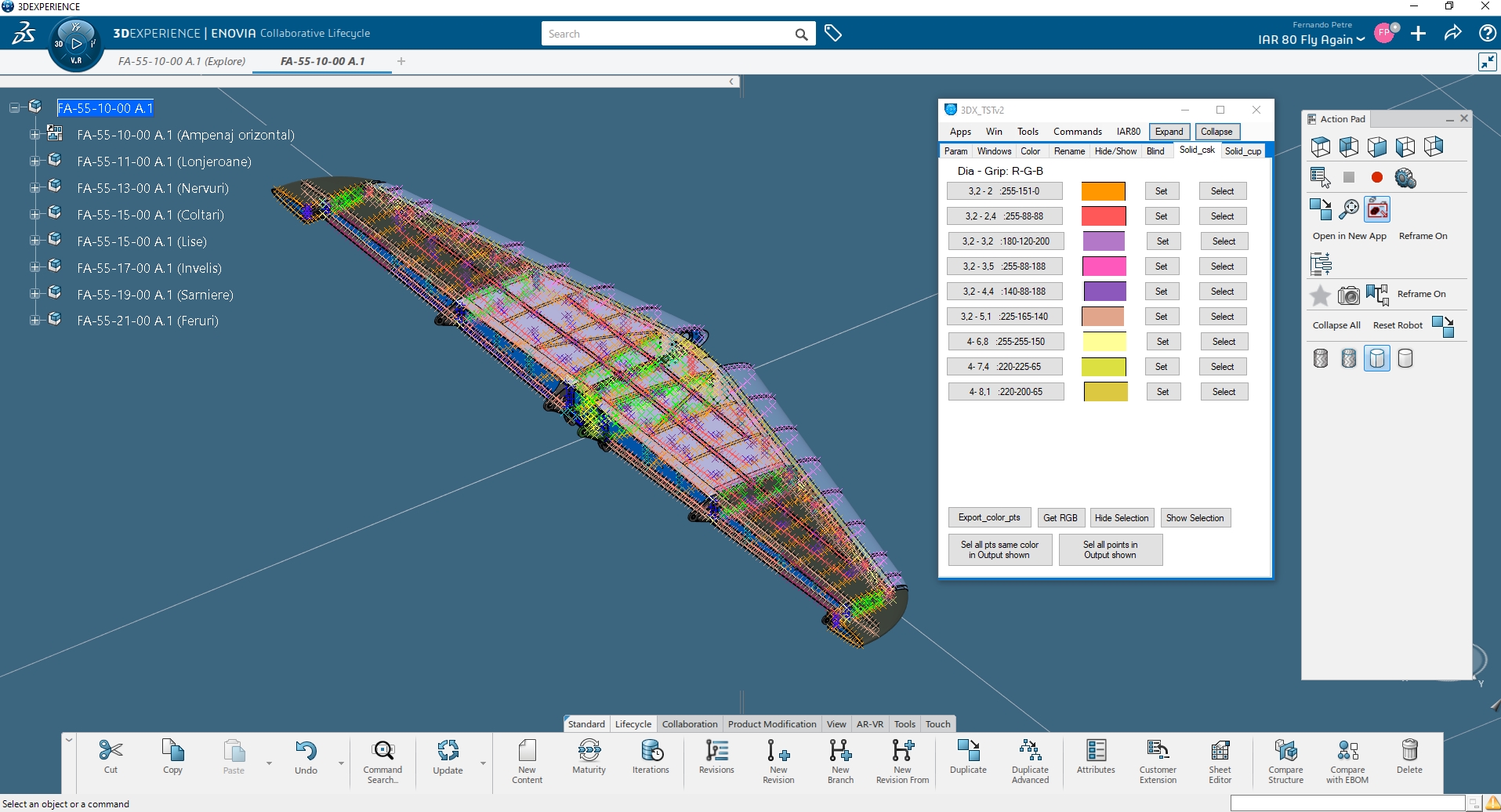The width and height of the screenshot is (1501, 812).
Task: Open the Commands menu in 3DX_TSTv2
Action: pyautogui.click(x=1077, y=132)
